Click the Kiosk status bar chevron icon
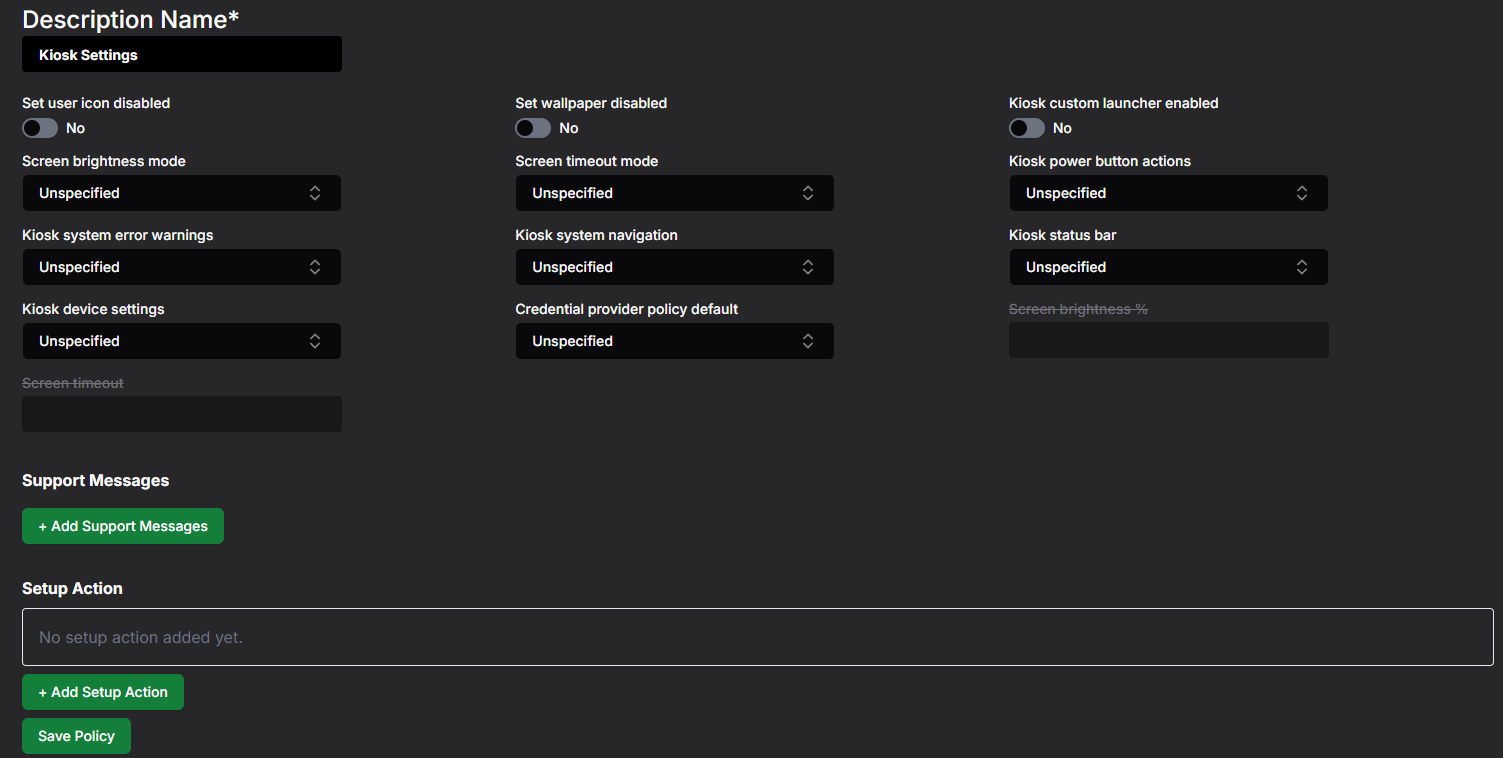1503x758 pixels. (1302, 267)
